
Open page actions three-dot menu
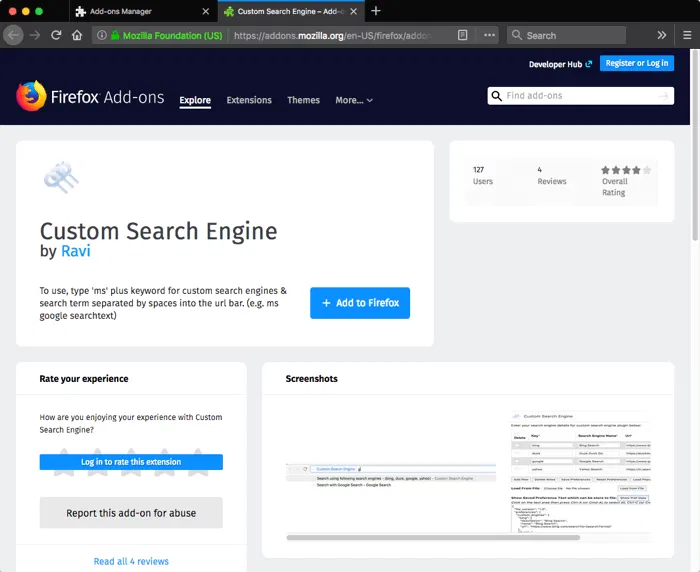pyautogui.click(x=489, y=35)
